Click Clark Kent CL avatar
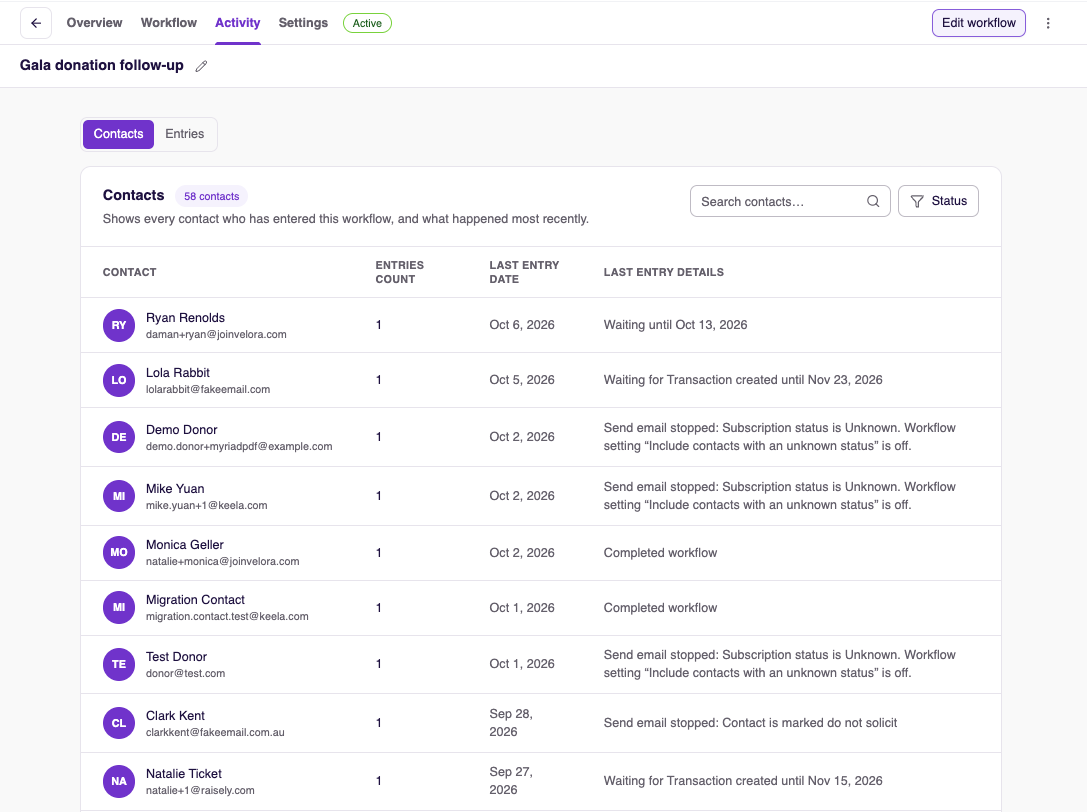1087x812 pixels. click(119, 723)
